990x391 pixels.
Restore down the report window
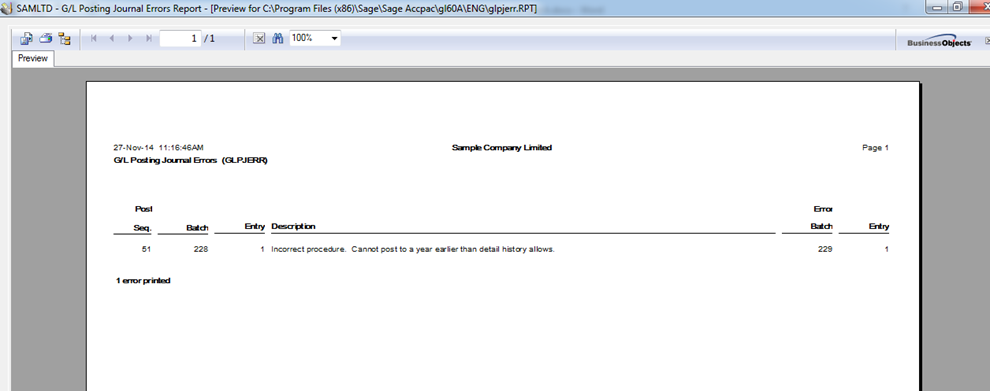click(957, 7)
